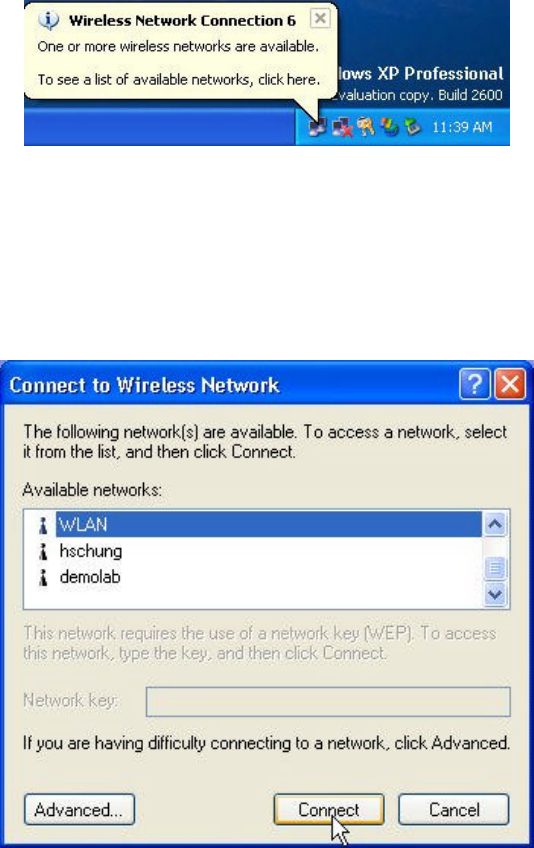Click into the Network key field
This screenshot has height=848, width=534.
point(328,701)
